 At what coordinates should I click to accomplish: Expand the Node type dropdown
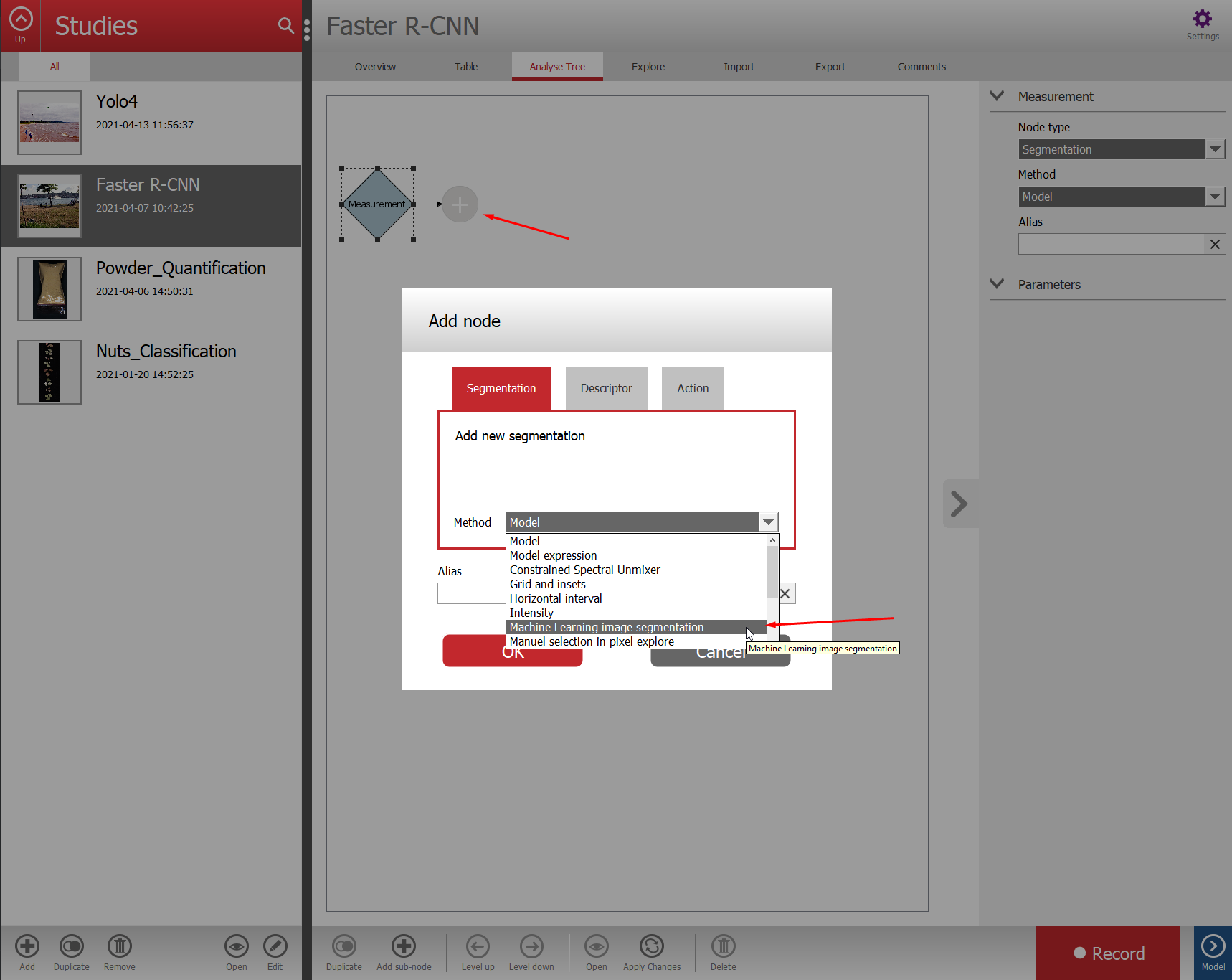(1214, 149)
